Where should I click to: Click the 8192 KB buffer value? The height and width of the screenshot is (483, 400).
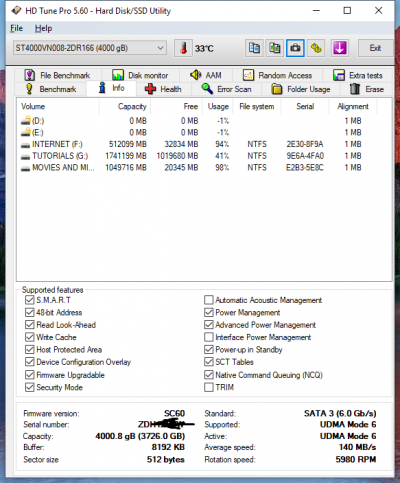pos(168,447)
